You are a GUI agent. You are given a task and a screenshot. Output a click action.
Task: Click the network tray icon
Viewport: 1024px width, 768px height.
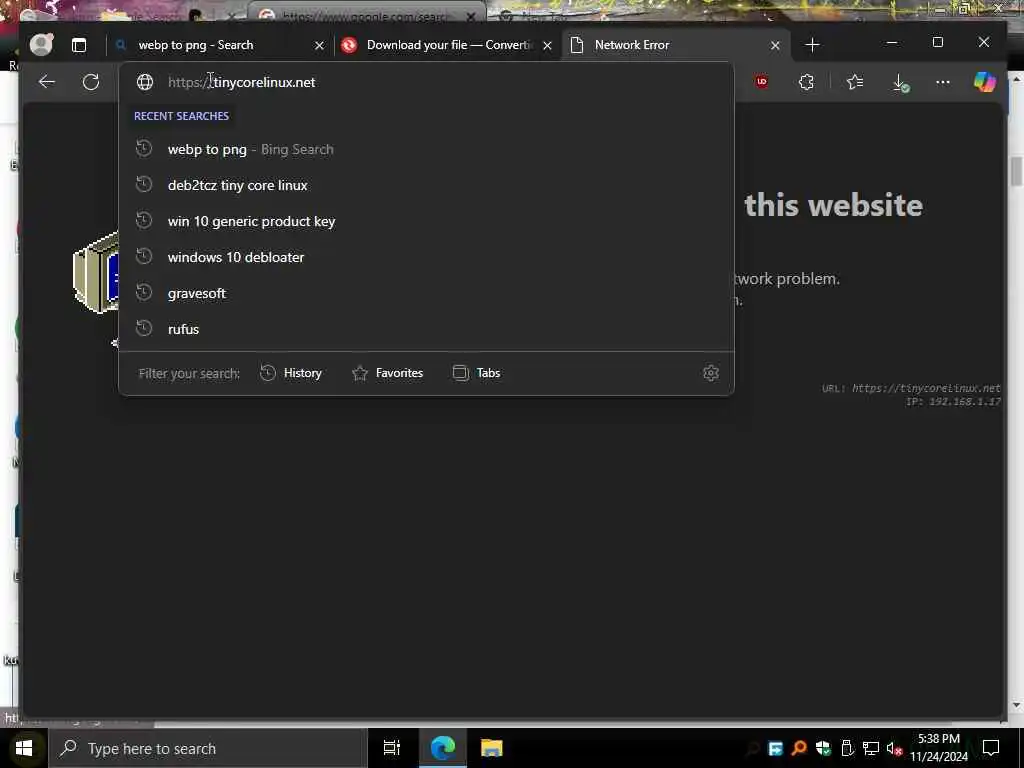(871, 748)
